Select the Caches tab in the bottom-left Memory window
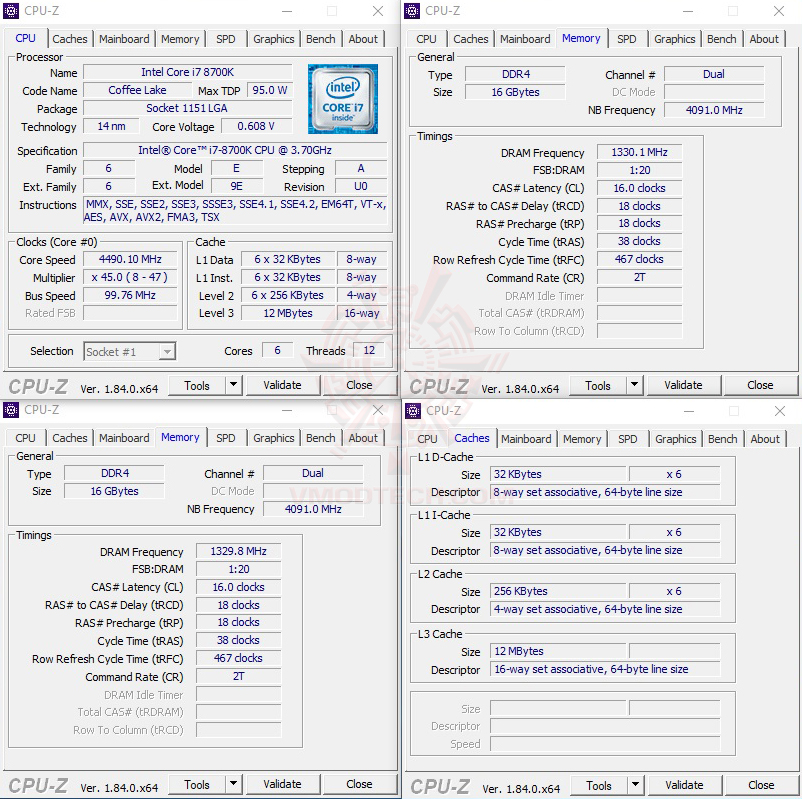 tap(70, 438)
